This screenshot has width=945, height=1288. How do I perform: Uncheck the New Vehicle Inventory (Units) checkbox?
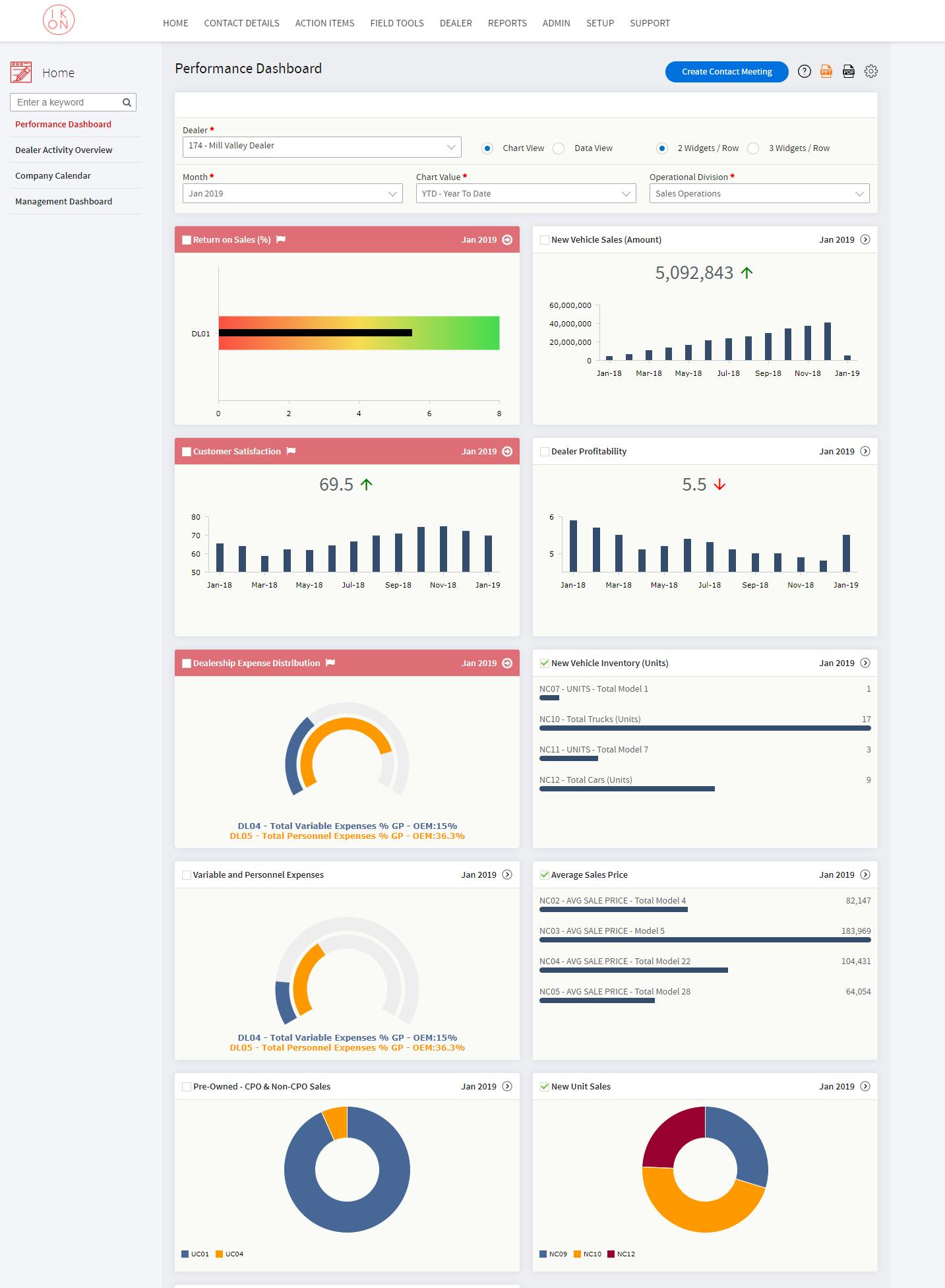(545, 663)
